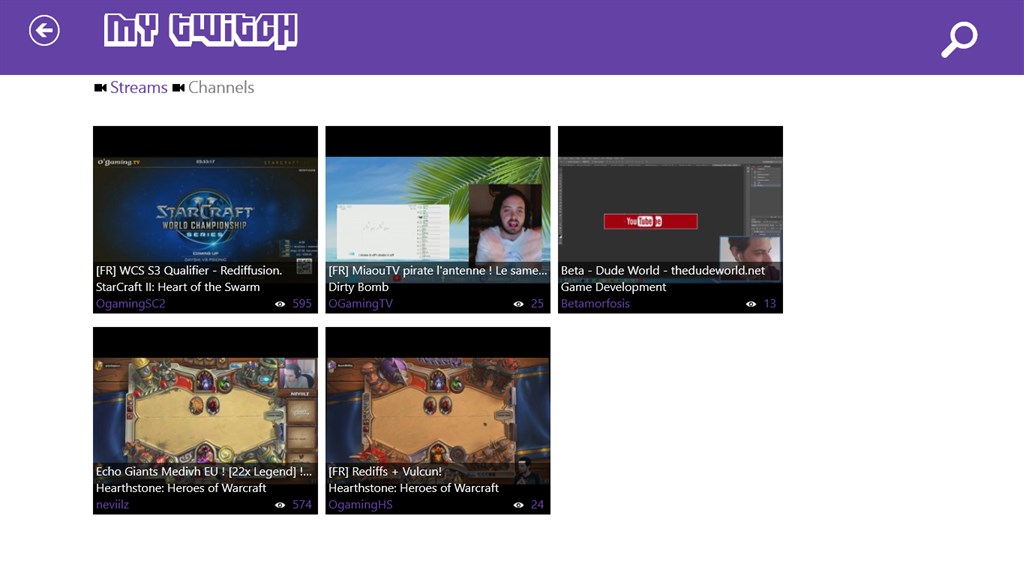Click the viewer count 595
Viewport: 1024px width, 576px height.
click(302, 304)
